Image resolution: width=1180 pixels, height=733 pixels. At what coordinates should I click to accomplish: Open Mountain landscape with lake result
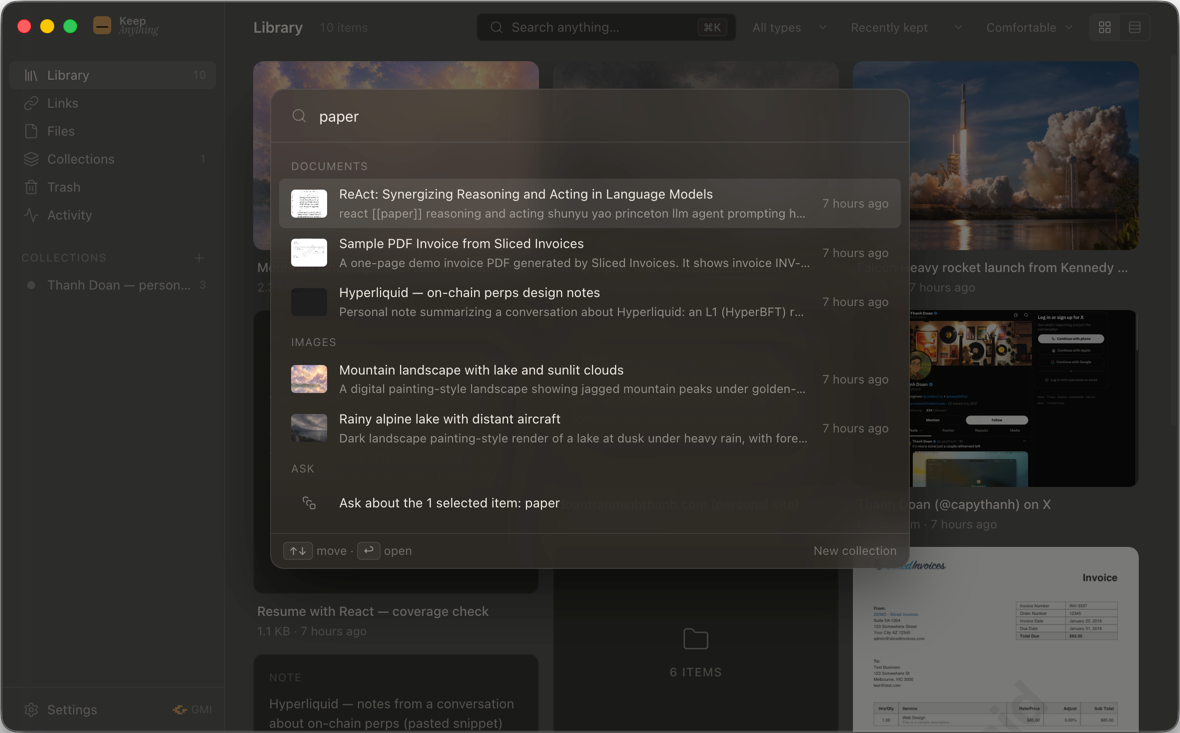(589, 379)
